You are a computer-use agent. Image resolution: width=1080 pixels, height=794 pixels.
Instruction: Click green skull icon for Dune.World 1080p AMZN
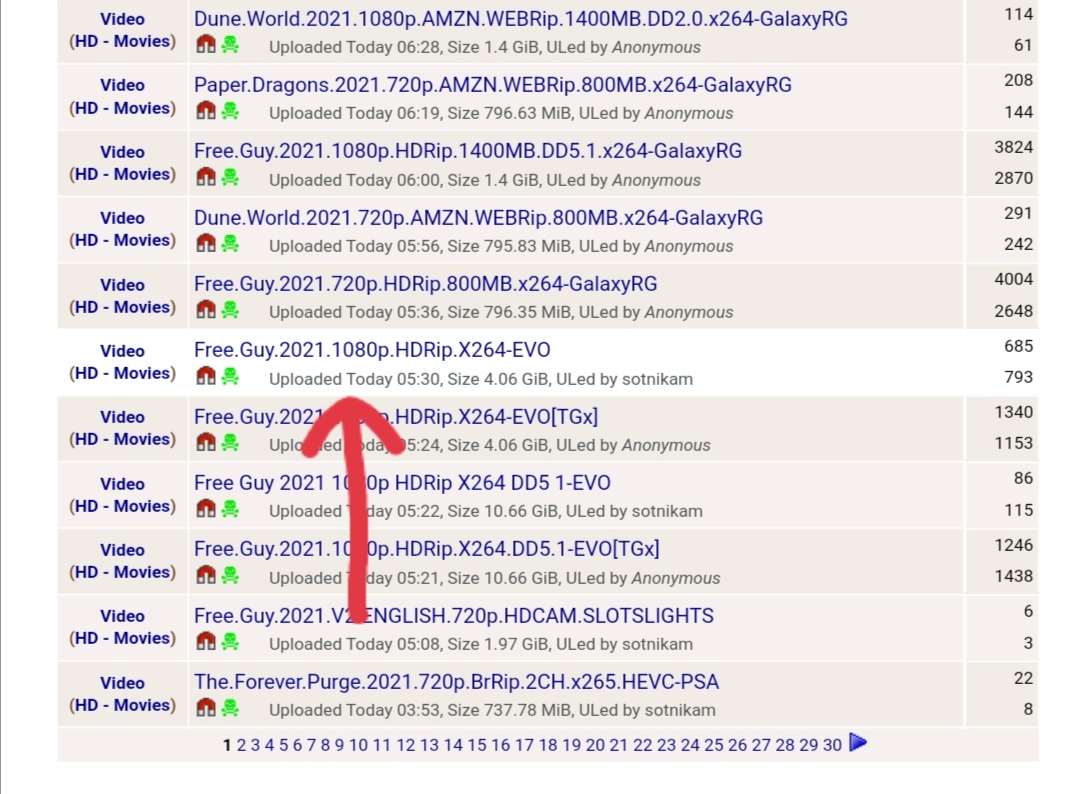pyautogui.click(x=230, y=45)
